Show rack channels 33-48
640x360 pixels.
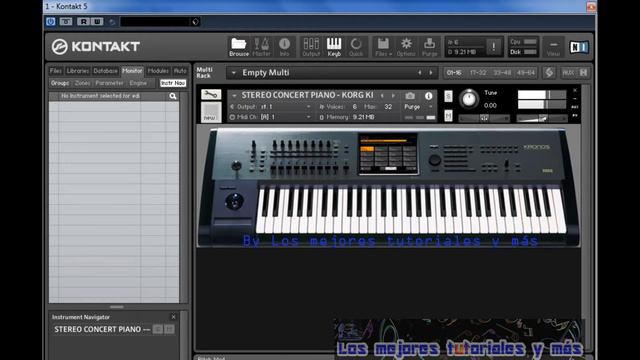502,73
